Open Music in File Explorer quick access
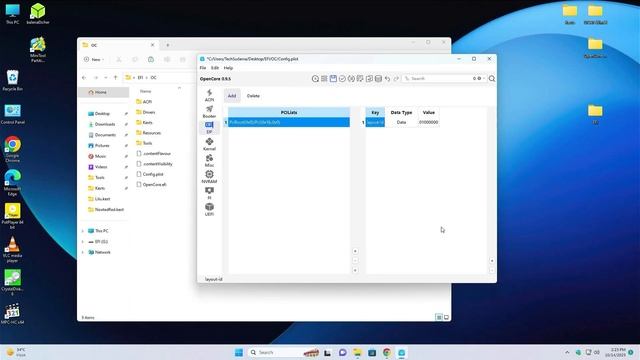The image size is (640, 360). pyautogui.click(x=100, y=156)
